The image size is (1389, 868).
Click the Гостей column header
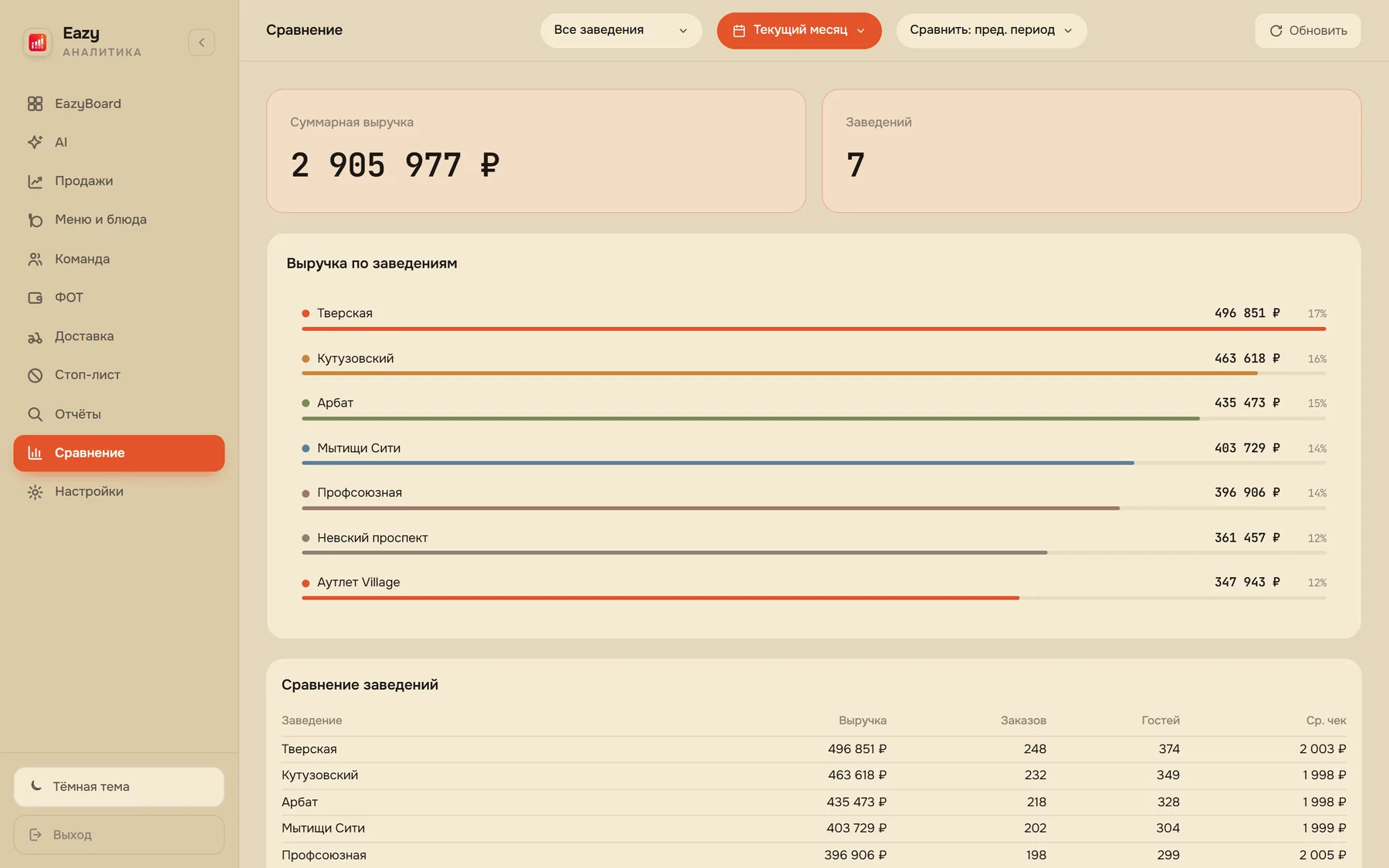coord(1161,721)
